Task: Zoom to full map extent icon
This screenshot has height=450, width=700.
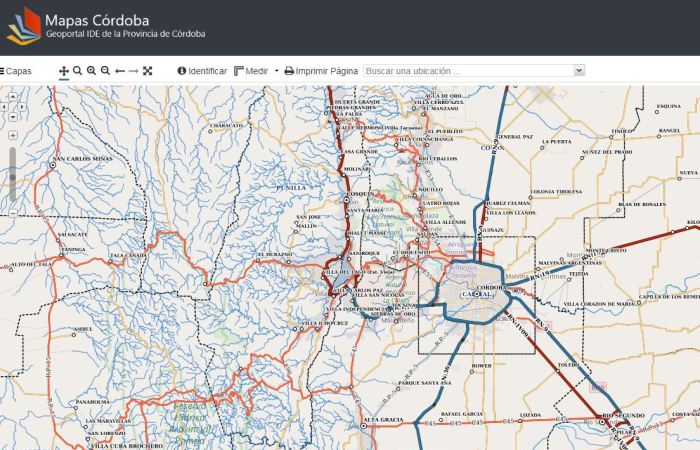Action: coord(147,71)
